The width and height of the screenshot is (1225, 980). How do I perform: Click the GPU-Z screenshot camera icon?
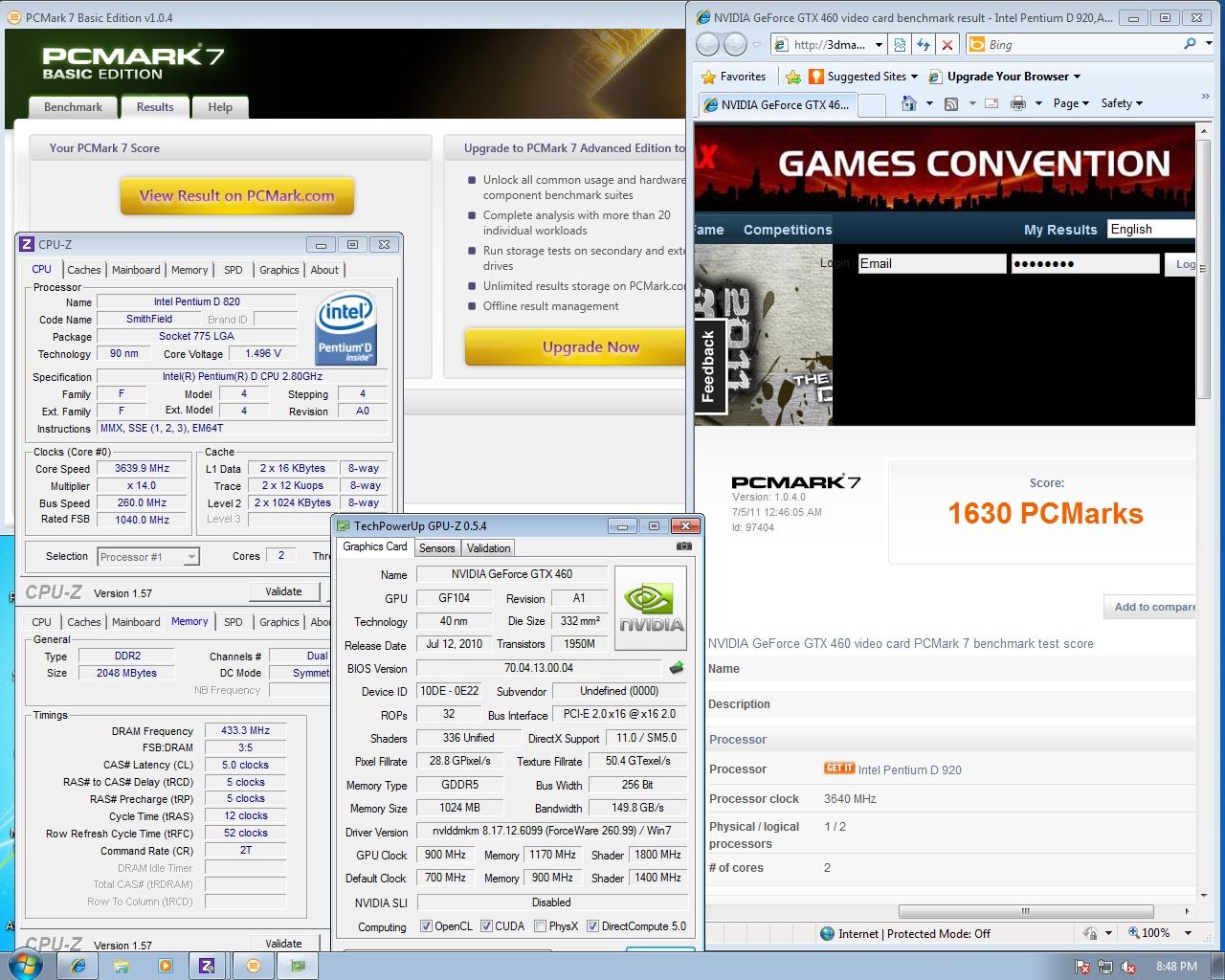pos(683,546)
